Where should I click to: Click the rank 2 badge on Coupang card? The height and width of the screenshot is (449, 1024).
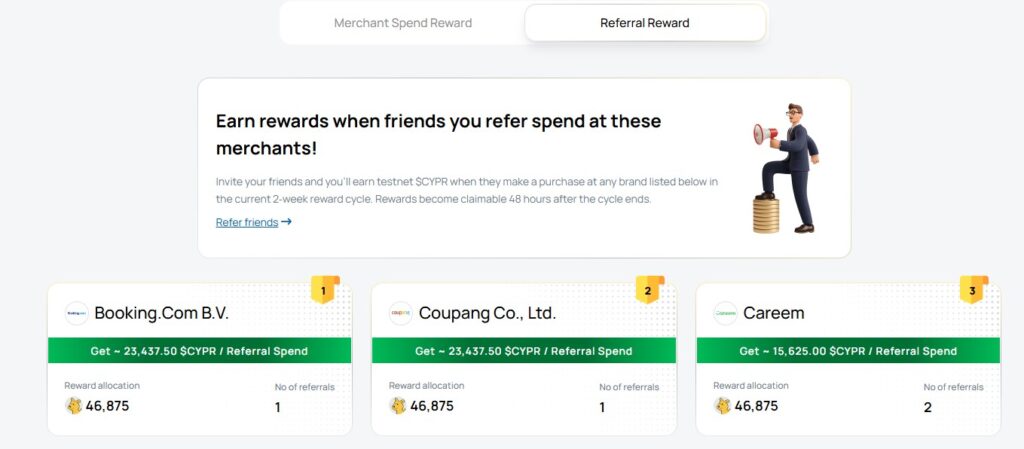(x=648, y=291)
